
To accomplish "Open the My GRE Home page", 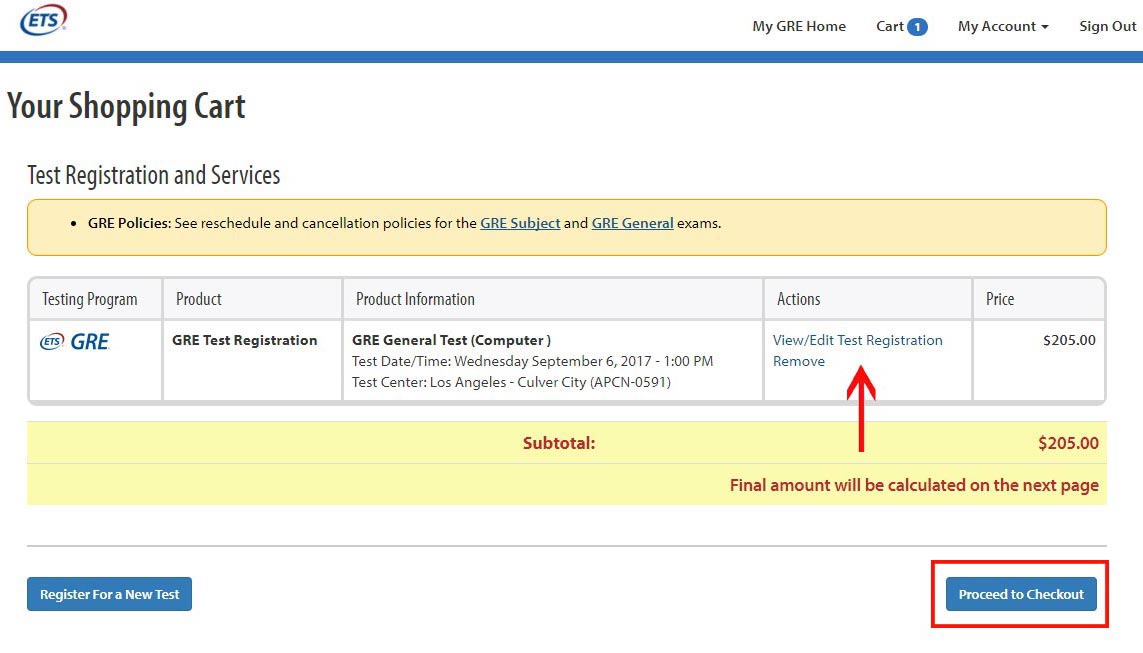I will pos(798,26).
